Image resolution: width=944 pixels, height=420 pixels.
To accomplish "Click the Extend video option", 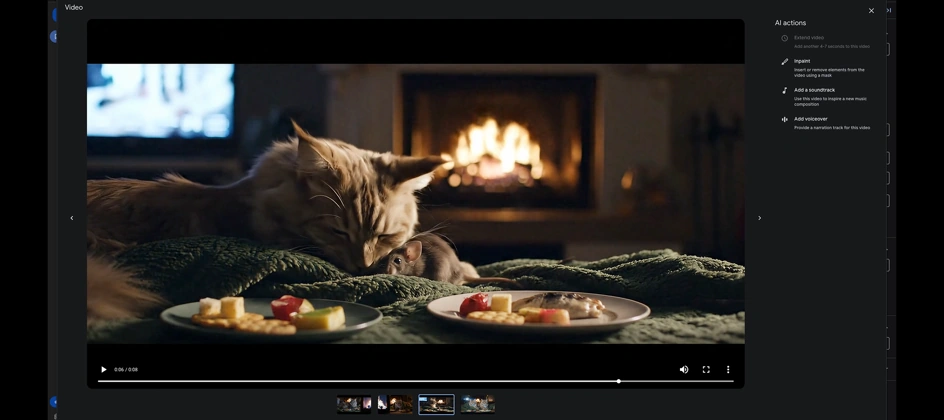I will click(x=809, y=38).
